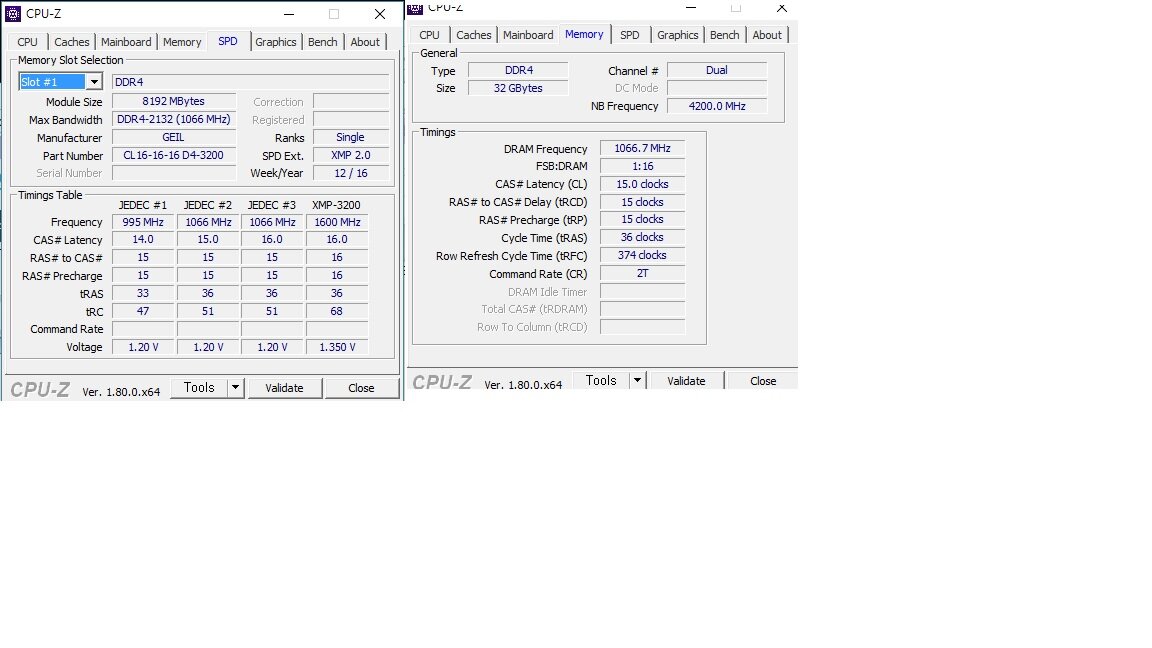Maximize the left CPU-Z SPD window
Screen dimensions: 1152x648
(334, 14)
